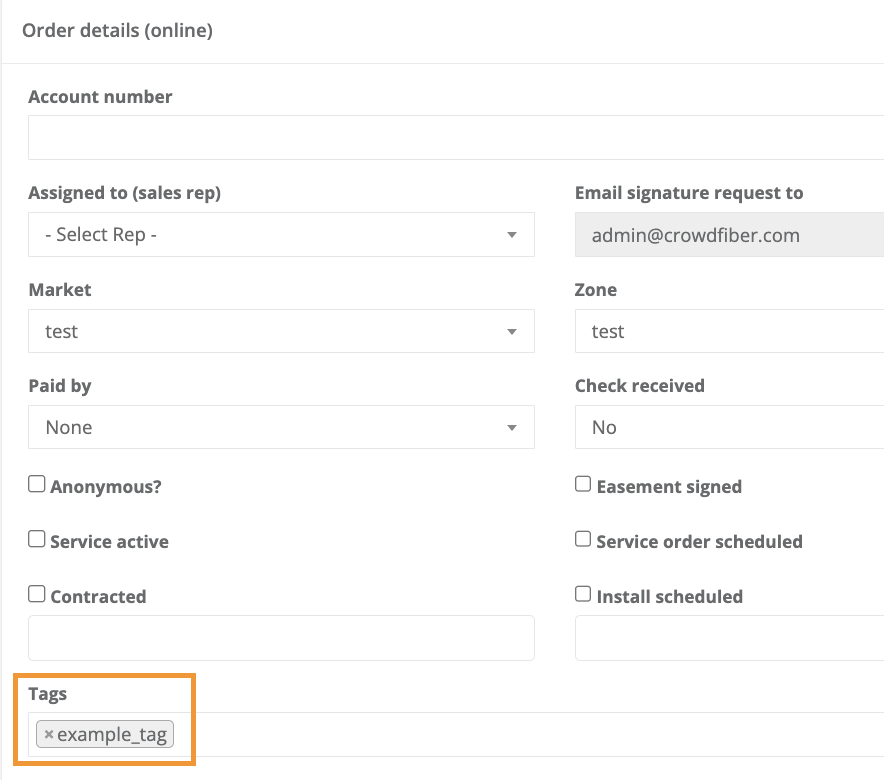Expand the Zone selector showing test
Image resolution: width=884 pixels, height=780 pixels.
click(x=728, y=331)
